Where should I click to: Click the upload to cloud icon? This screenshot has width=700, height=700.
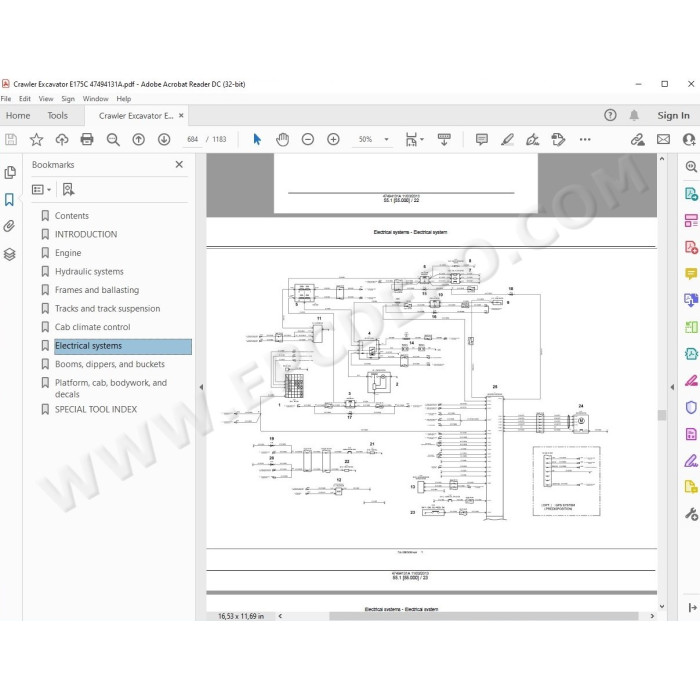(62, 140)
